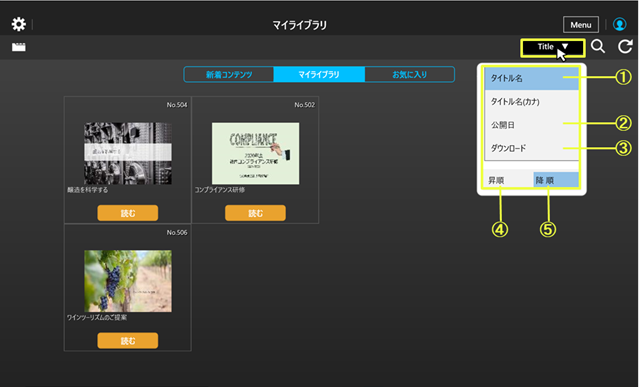The width and height of the screenshot is (642, 387).
Task: Click the Menu button
Action: click(581, 25)
